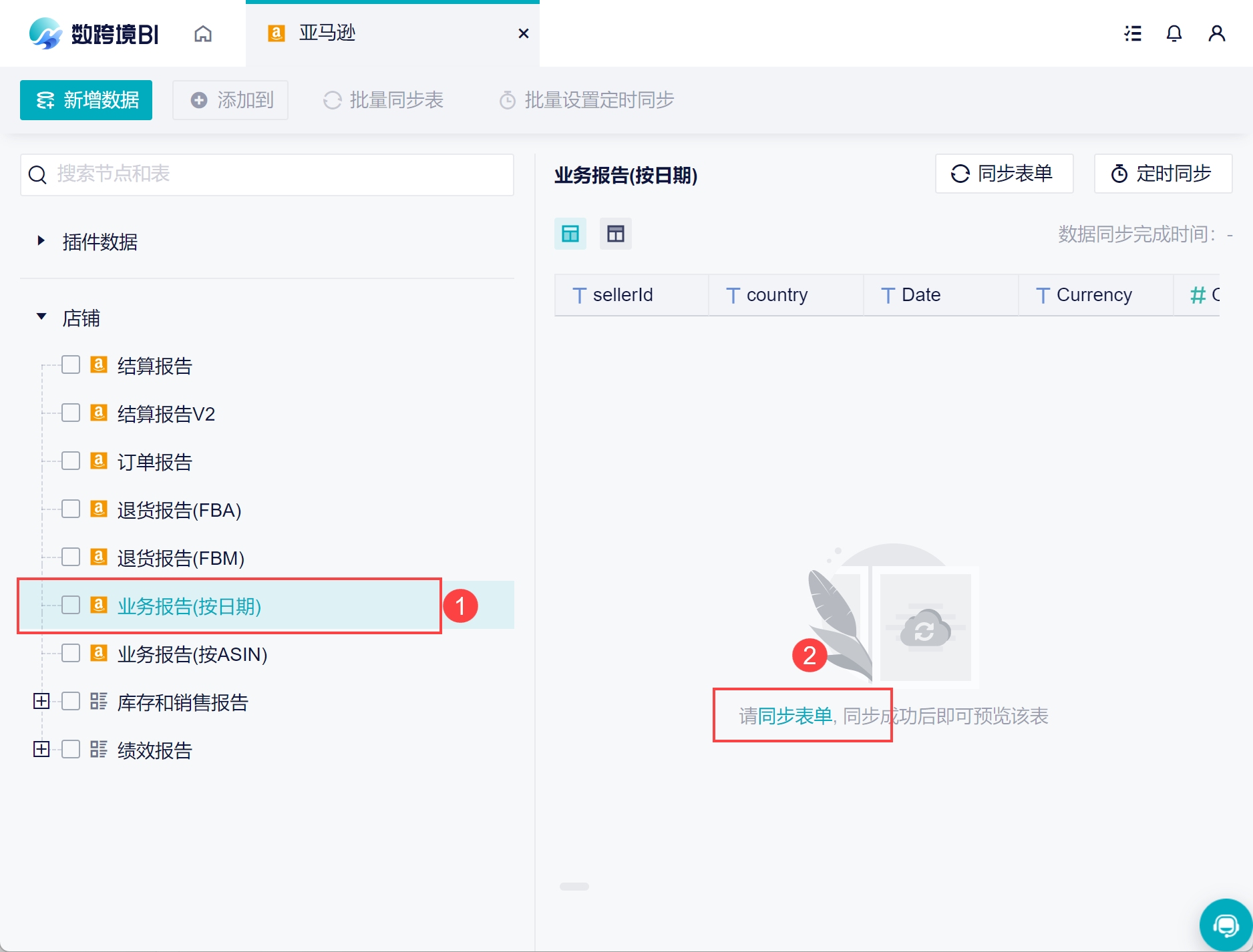Check the 库存和销售报告 checkbox

pyautogui.click(x=71, y=701)
